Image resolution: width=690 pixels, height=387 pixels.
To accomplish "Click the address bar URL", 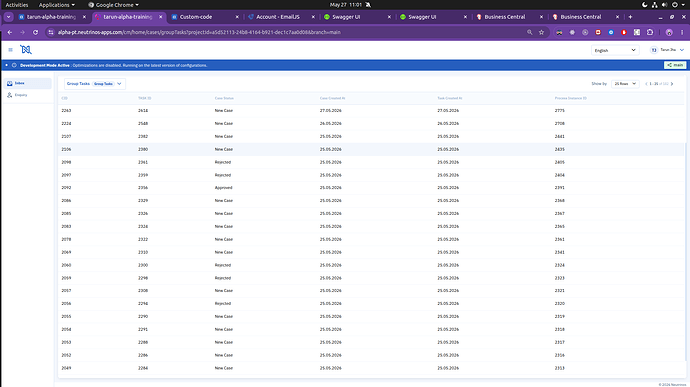I will 199,32.
